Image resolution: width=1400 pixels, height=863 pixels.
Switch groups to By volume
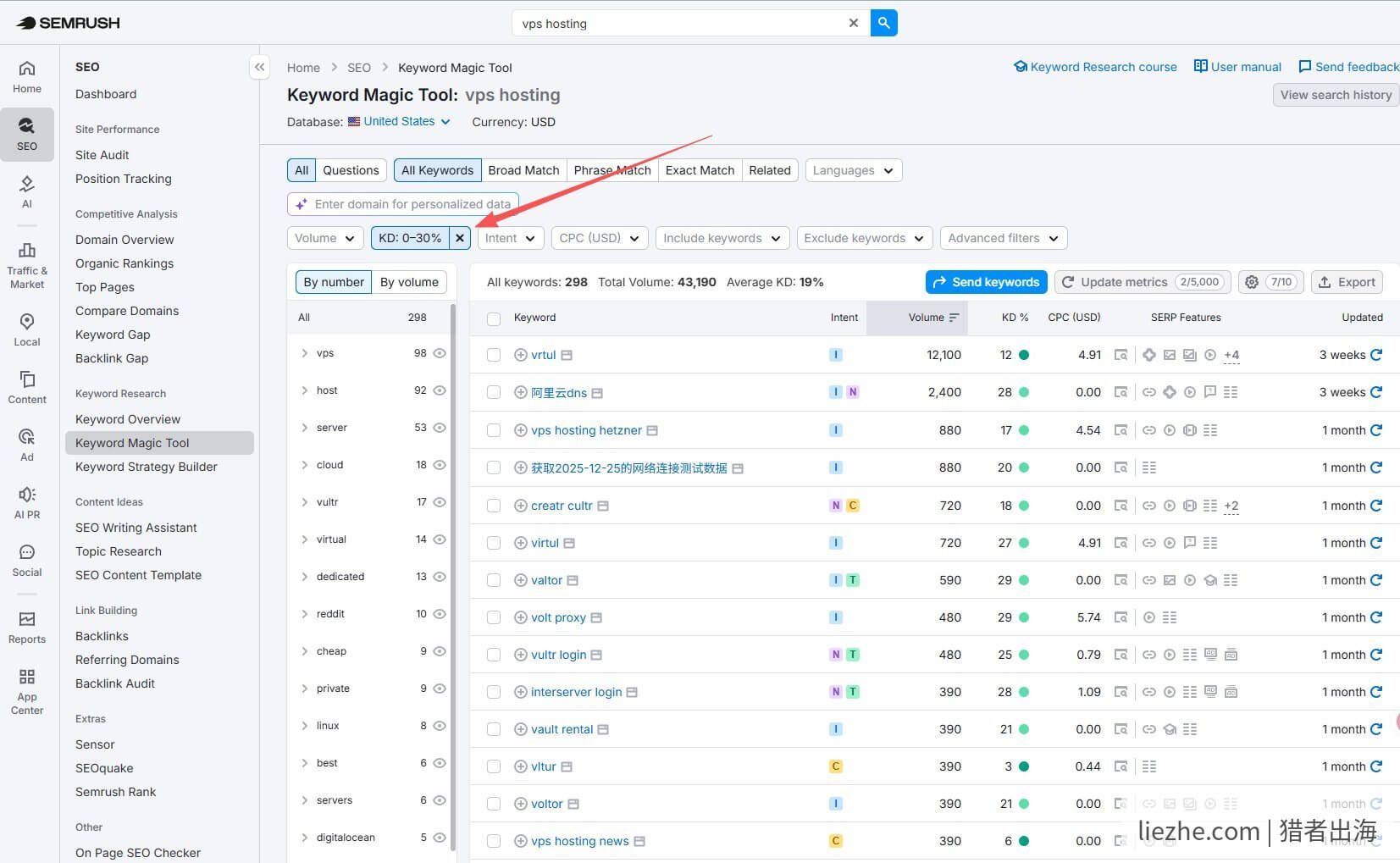point(409,282)
